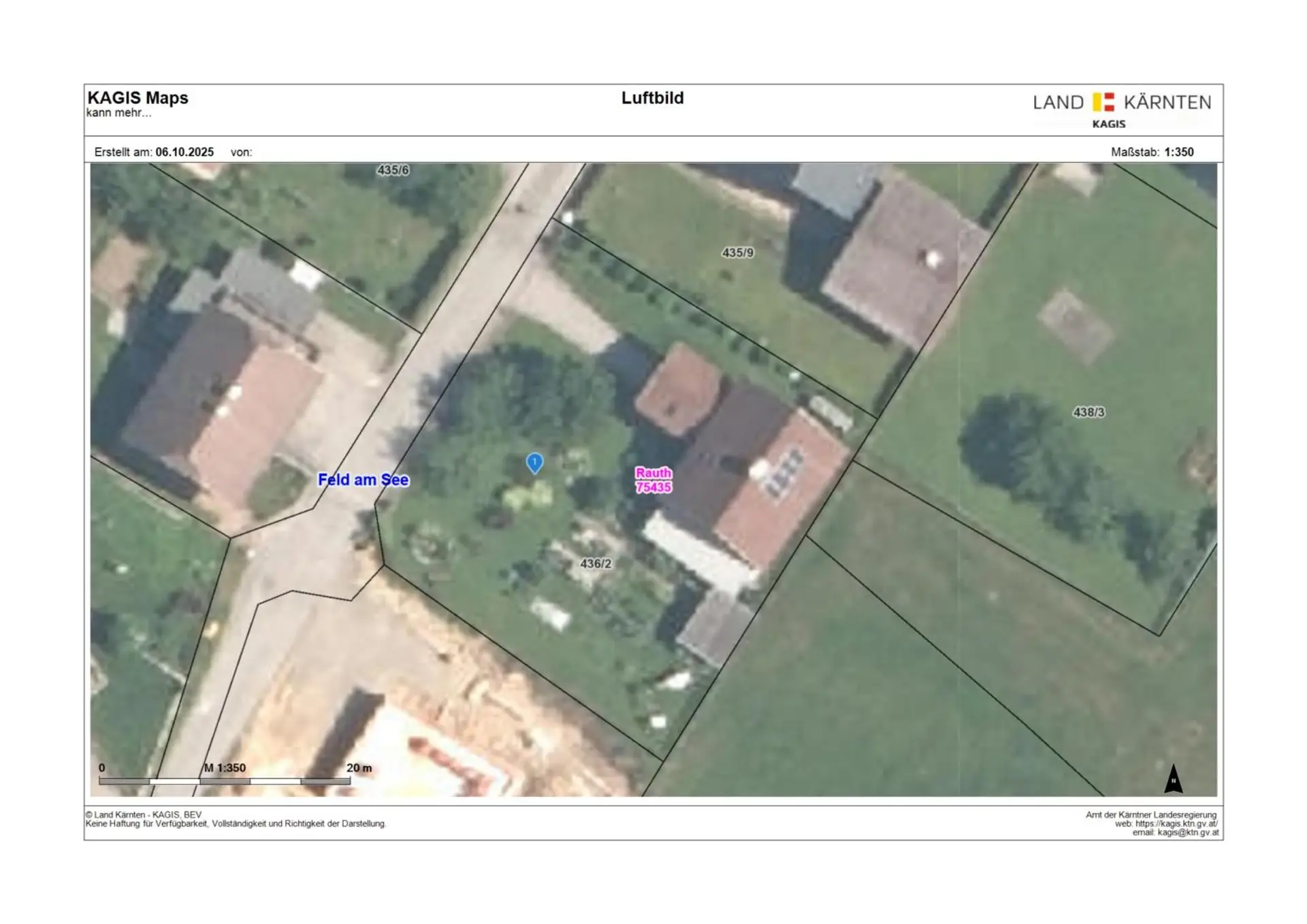Click the M 1:350 scale bar label

point(225,768)
